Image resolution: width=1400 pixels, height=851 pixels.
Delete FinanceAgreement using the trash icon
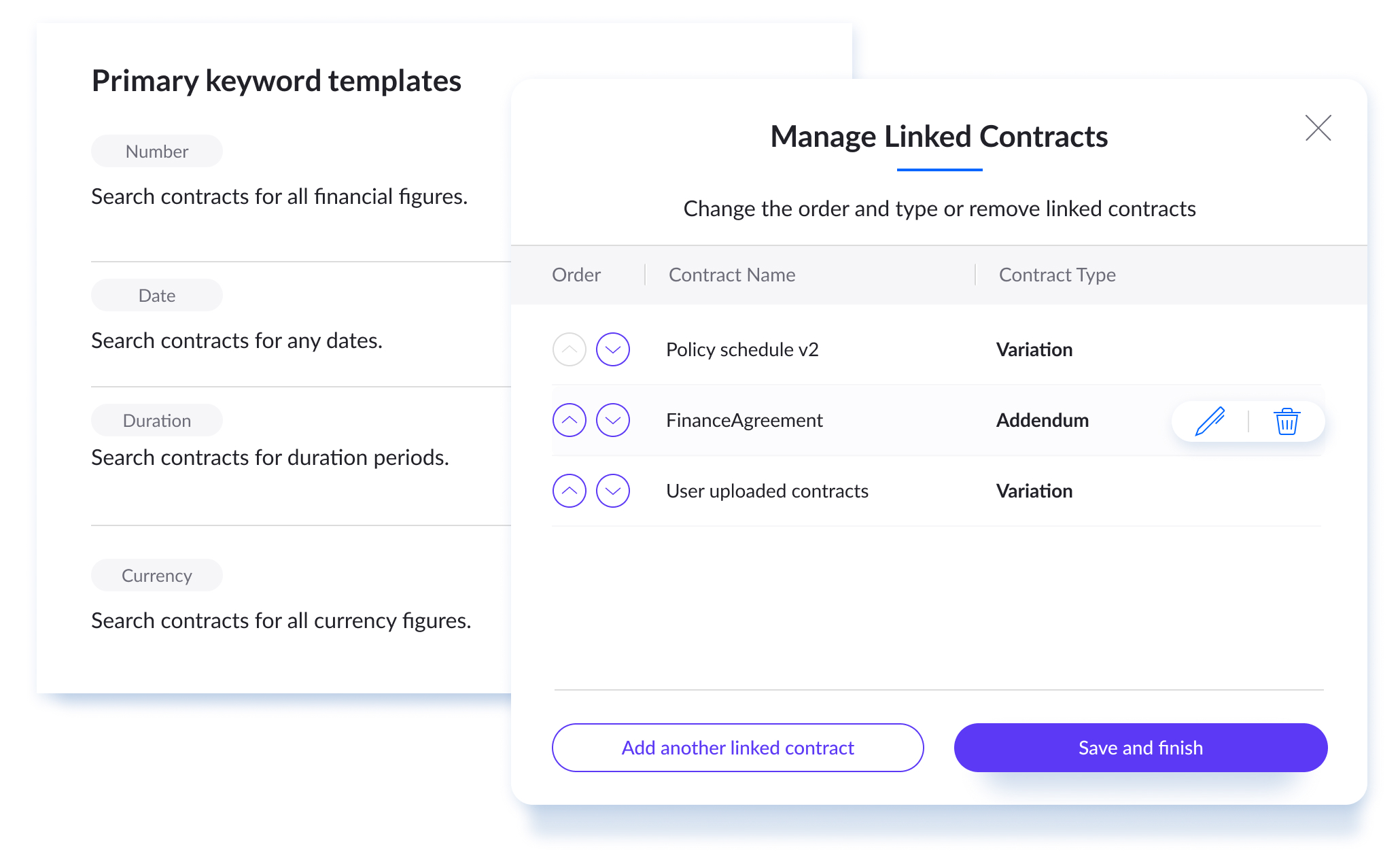tap(1287, 421)
